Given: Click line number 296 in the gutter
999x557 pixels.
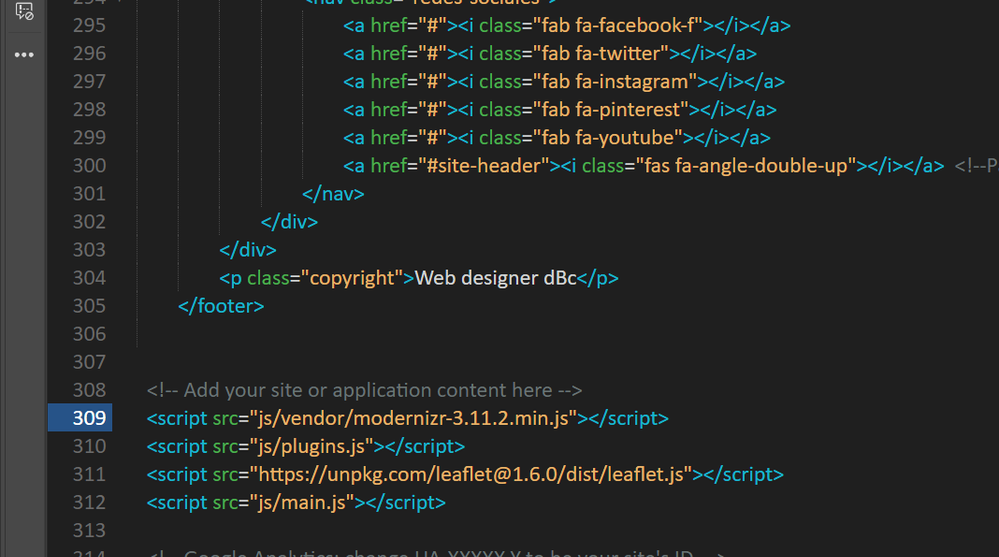Looking at the screenshot, I should [89, 54].
